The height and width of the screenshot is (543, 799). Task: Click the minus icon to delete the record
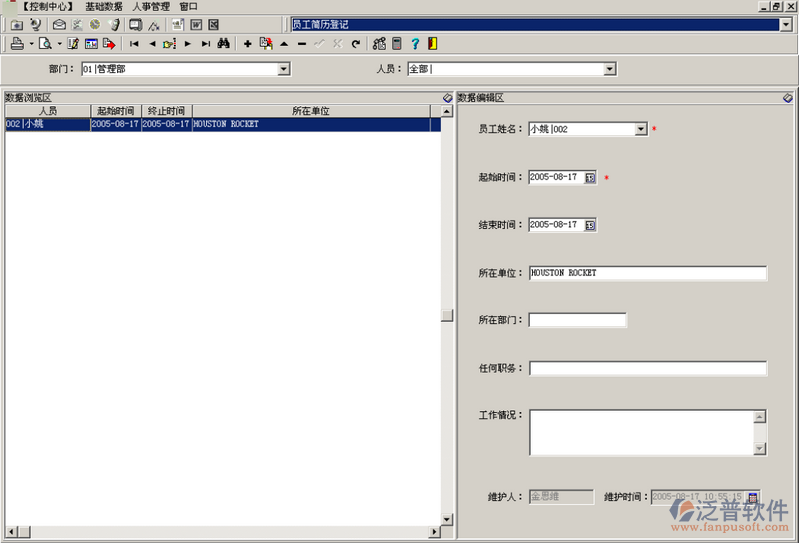(x=302, y=44)
